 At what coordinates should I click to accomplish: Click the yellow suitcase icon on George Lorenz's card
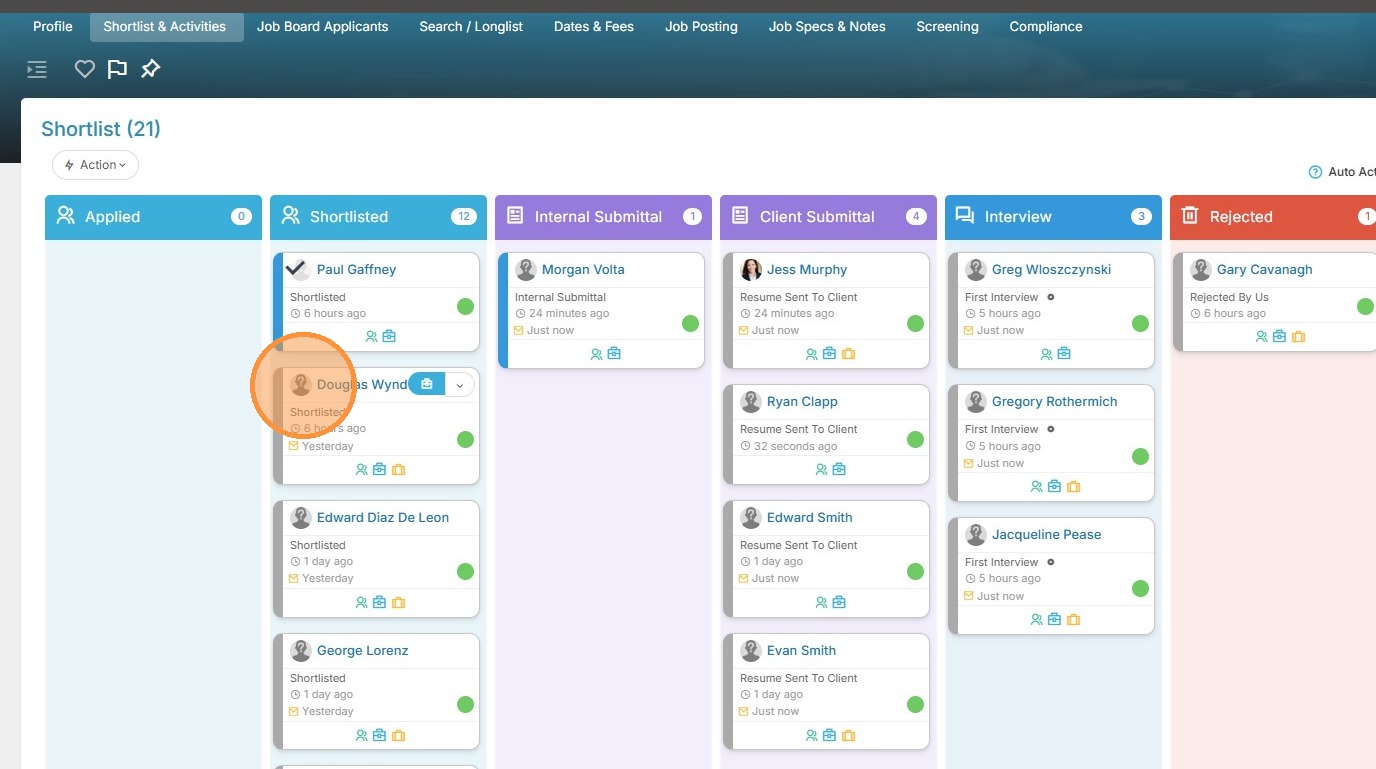click(x=398, y=736)
